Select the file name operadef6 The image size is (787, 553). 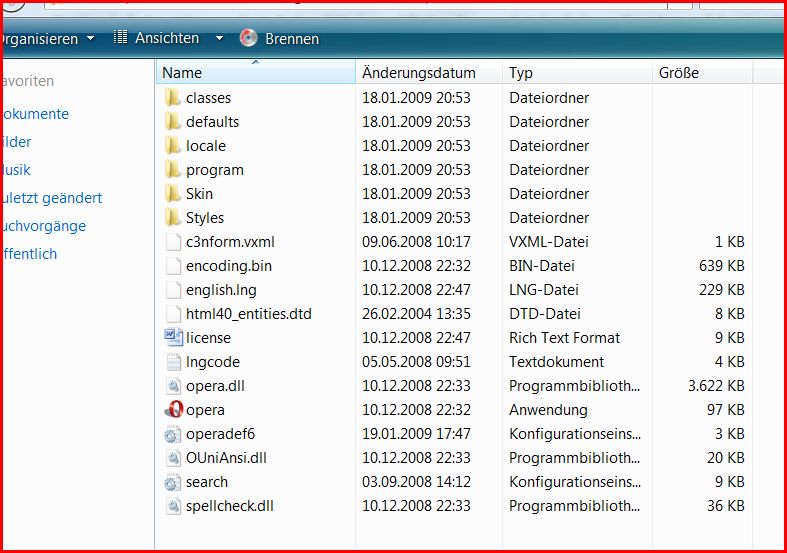tap(220, 434)
